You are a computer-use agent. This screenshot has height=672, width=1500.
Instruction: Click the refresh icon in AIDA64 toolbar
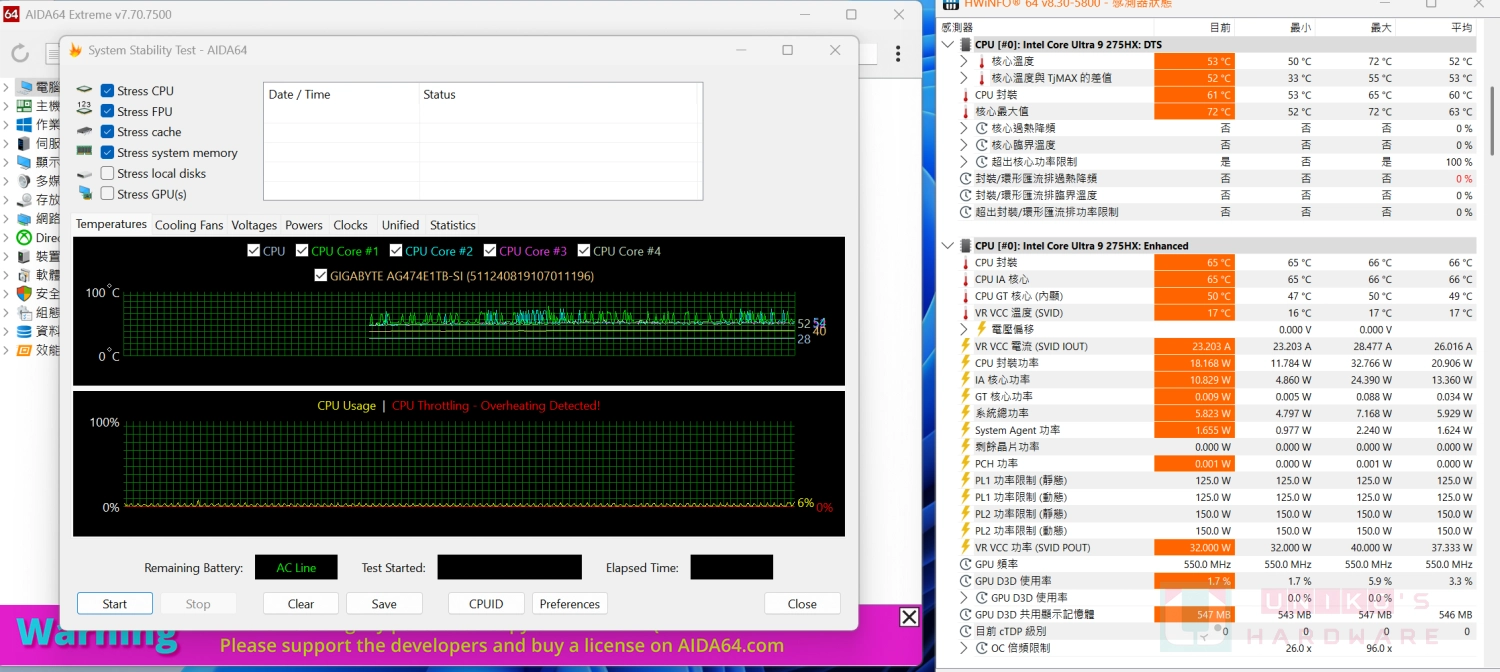(x=20, y=54)
